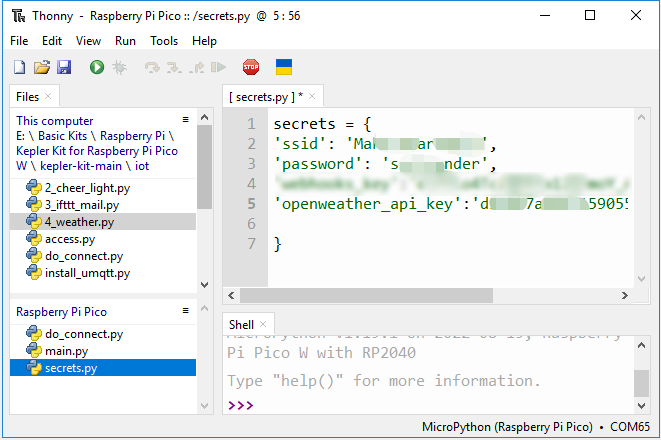This screenshot has height=440, width=661.
Task: Select the Shell tab
Action: (241, 325)
